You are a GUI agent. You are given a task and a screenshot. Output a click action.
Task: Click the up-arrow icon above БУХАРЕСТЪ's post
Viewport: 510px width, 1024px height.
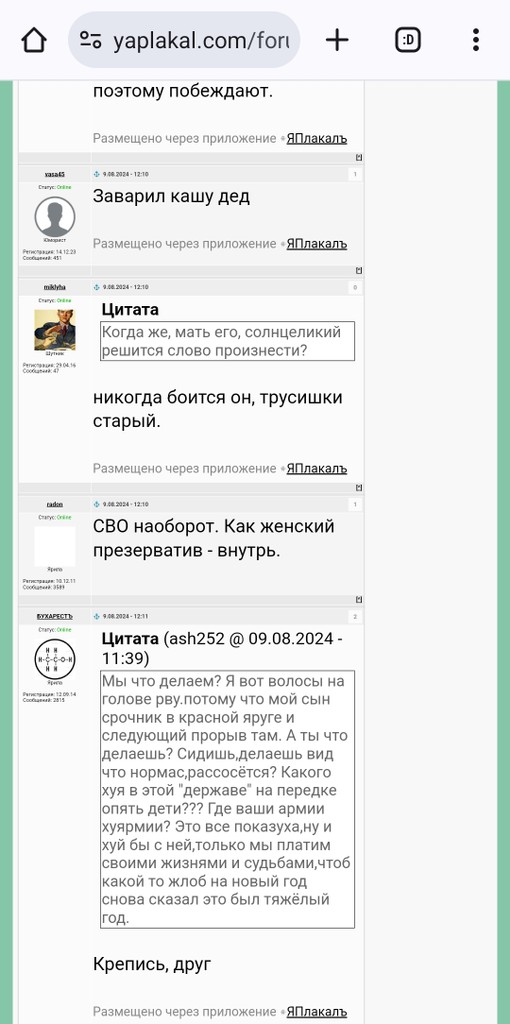(359, 600)
